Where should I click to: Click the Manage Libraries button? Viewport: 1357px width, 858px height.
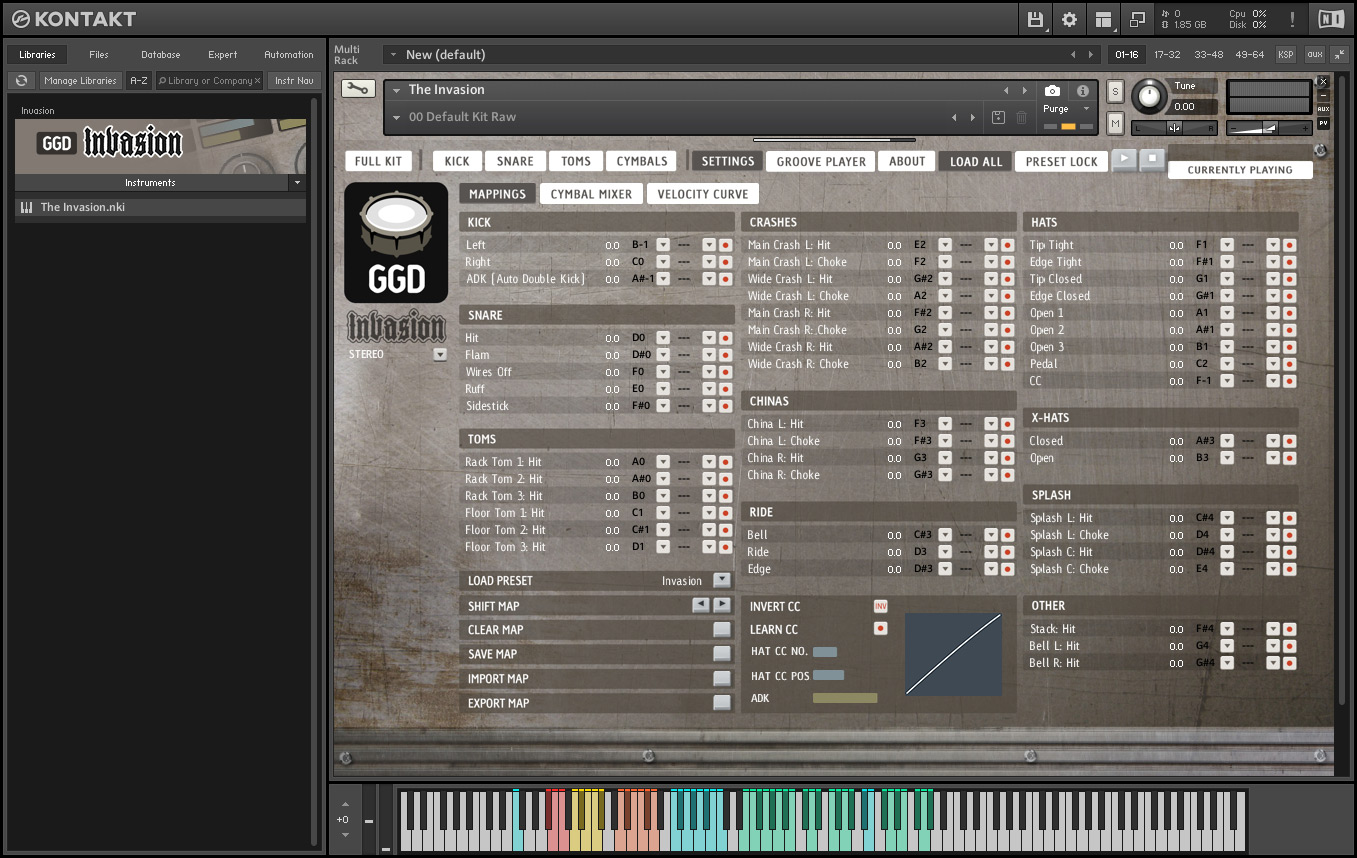click(80, 81)
